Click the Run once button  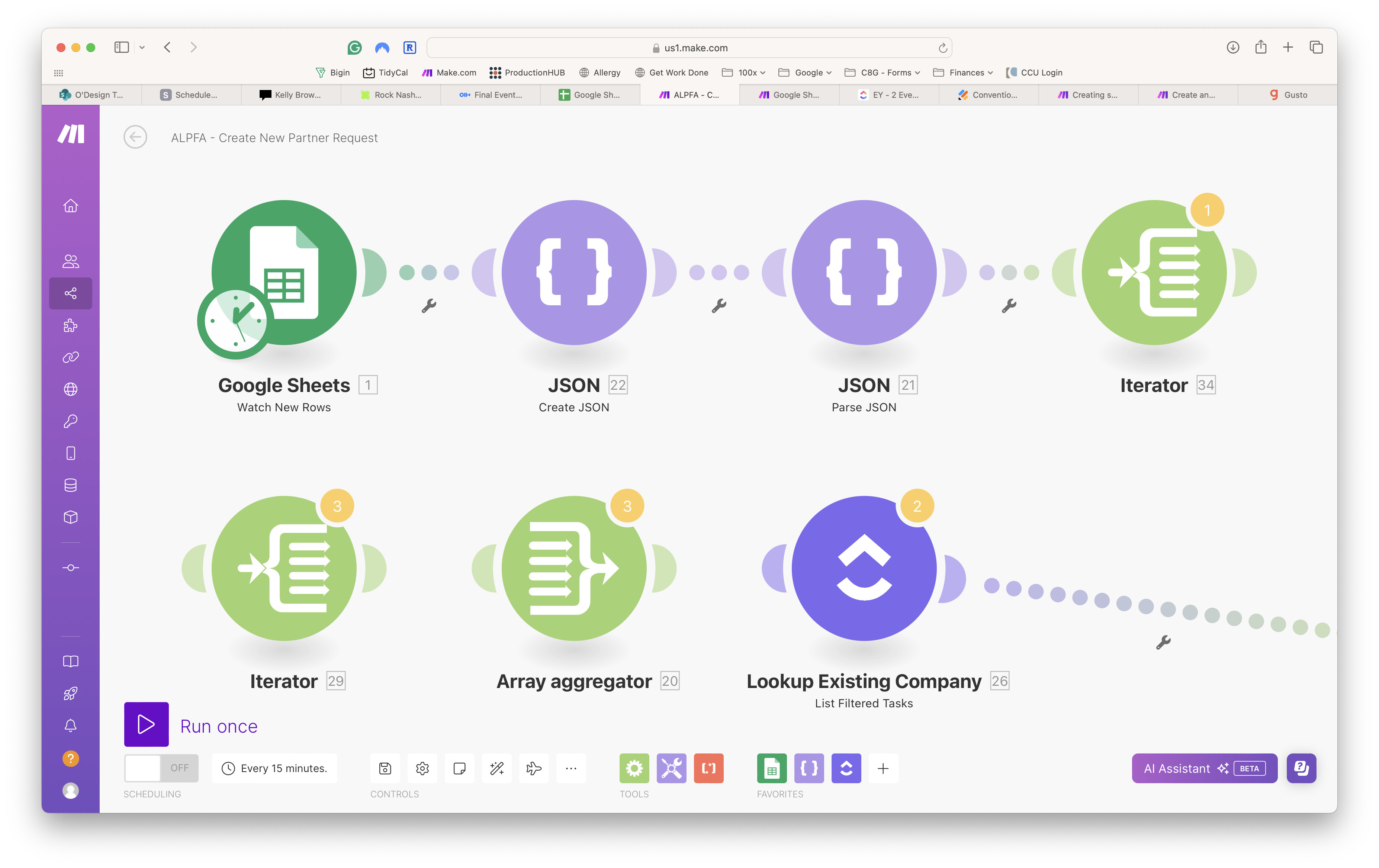click(x=147, y=724)
